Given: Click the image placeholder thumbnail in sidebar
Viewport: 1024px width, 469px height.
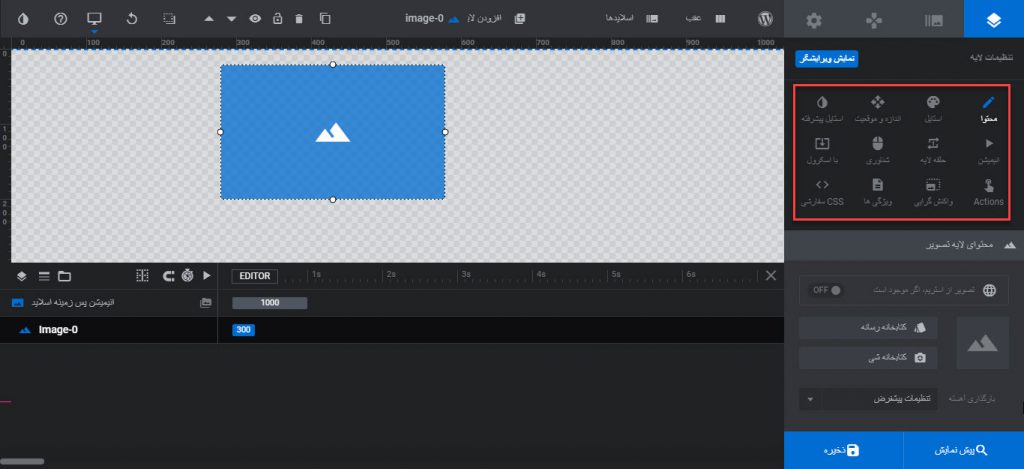Looking at the screenshot, I should (x=982, y=343).
